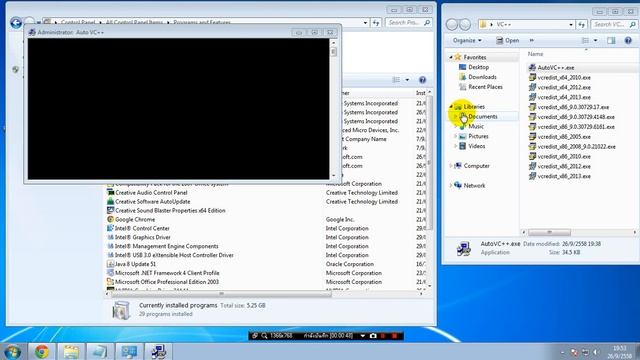Select vcredist_x86_2008_9.0.21022.exe file
This screenshot has width=640, height=360.
(572, 147)
